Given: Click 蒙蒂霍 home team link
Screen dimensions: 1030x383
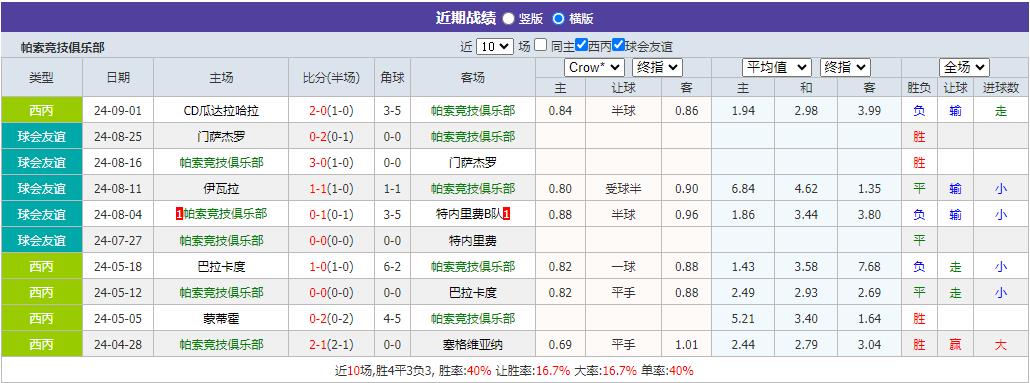Looking at the screenshot, I should (221, 319).
